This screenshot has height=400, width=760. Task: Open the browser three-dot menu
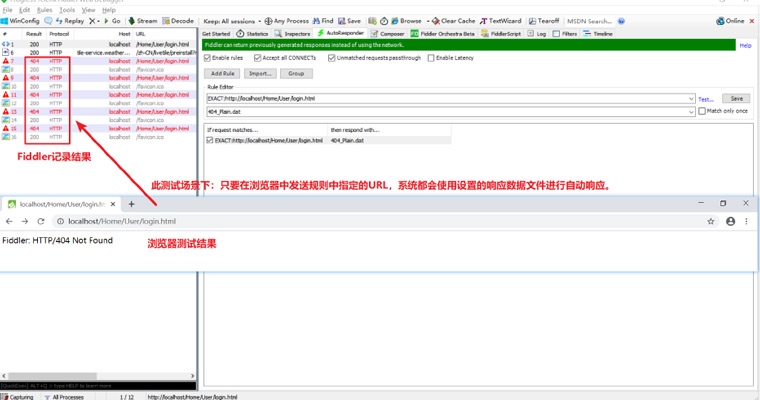746,221
